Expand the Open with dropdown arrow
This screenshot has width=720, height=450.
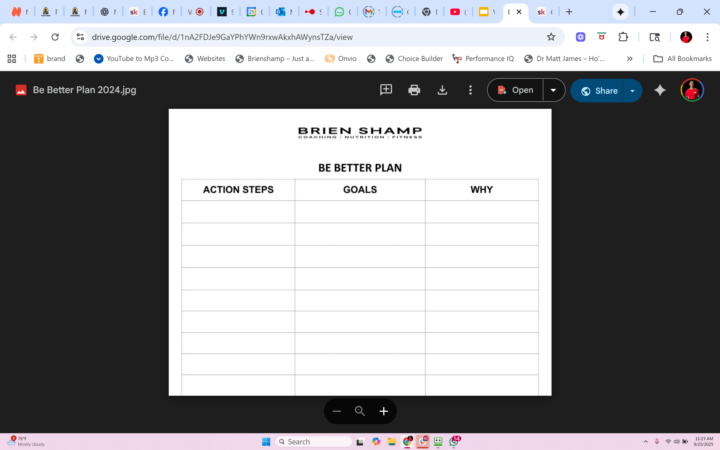pyautogui.click(x=553, y=90)
